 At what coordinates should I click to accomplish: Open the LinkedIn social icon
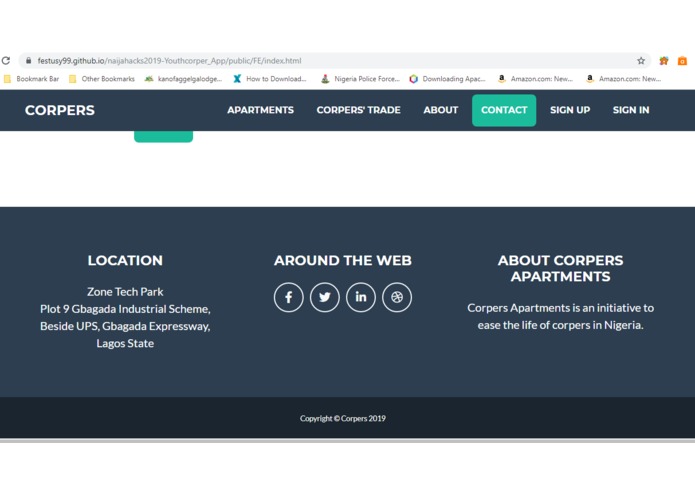[361, 297]
